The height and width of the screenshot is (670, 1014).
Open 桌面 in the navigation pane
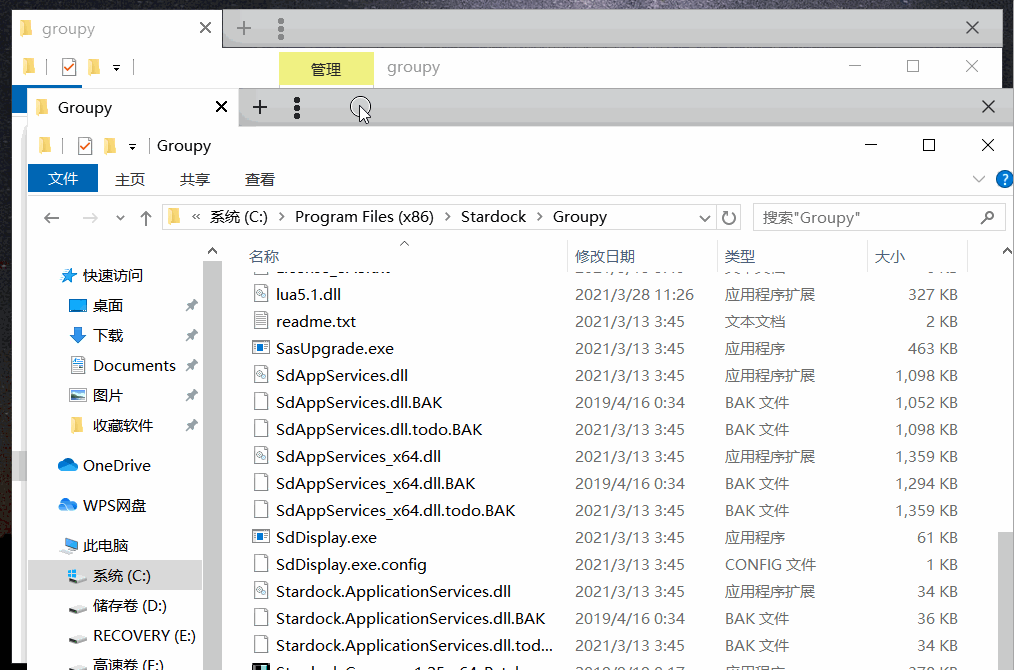click(107, 305)
